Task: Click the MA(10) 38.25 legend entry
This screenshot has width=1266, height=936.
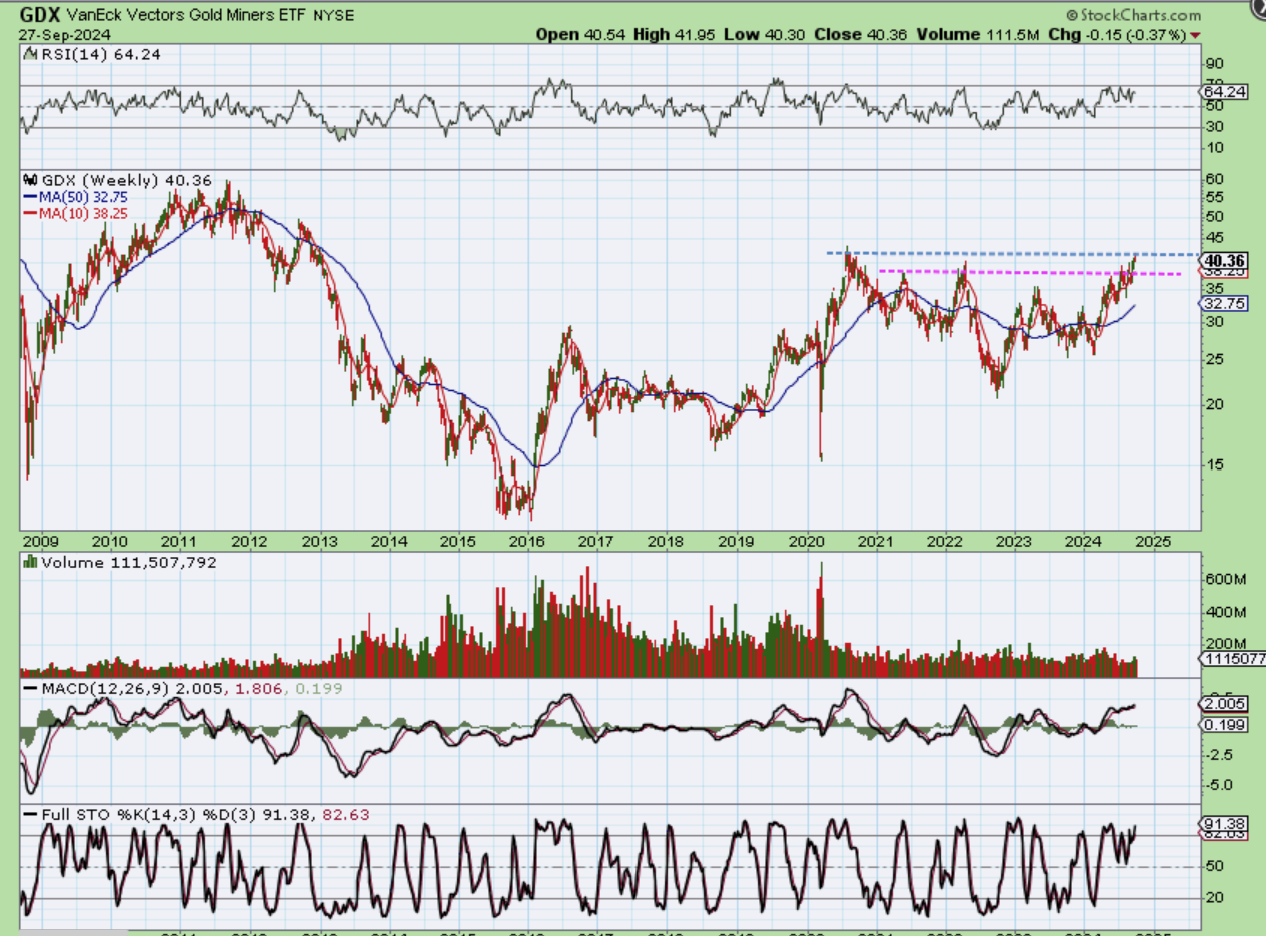Action: 83,213
